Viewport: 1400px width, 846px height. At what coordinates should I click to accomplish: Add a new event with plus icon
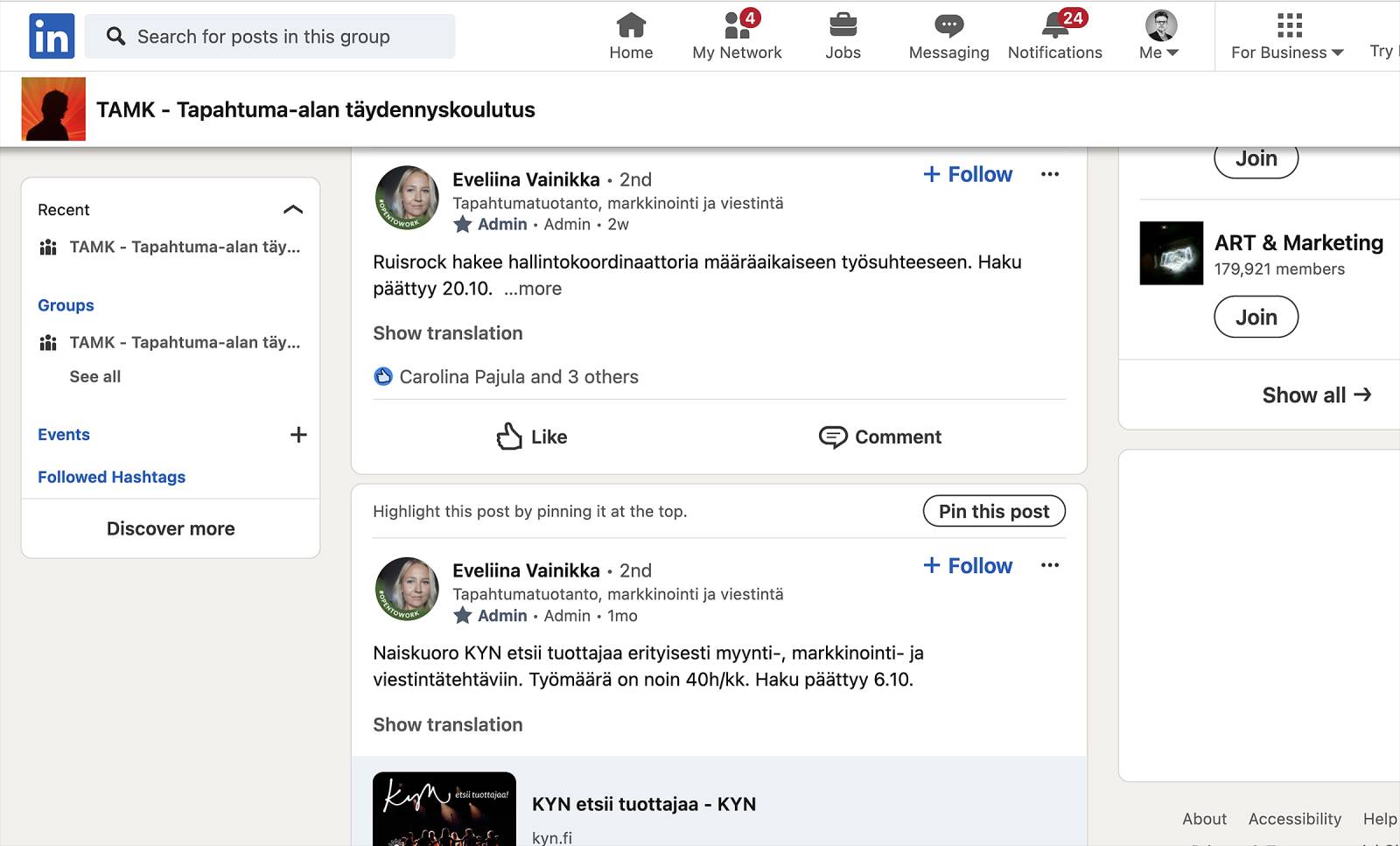298,435
